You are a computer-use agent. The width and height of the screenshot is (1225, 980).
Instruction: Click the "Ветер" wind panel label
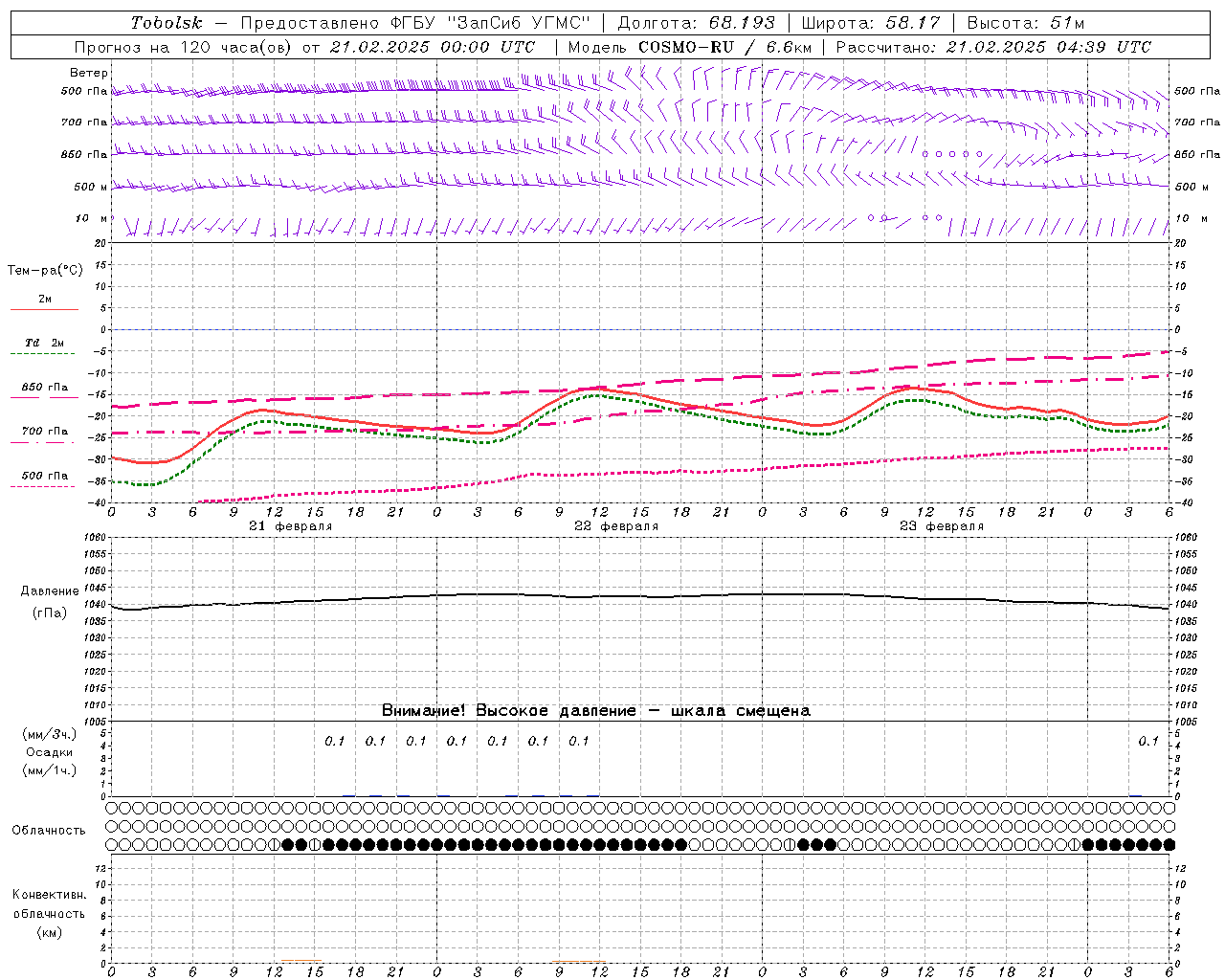pyautogui.click(x=89, y=73)
